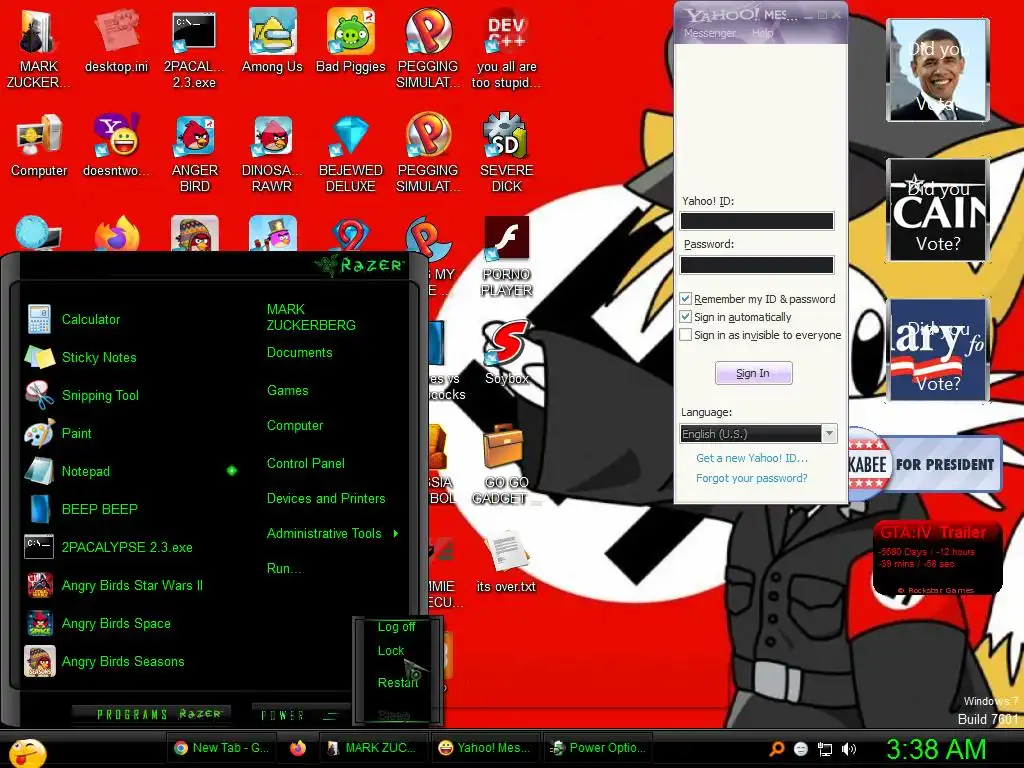Run 2PACALYPSE 2.3.exe in start menu
The width and height of the screenshot is (1024, 768).
(110, 547)
